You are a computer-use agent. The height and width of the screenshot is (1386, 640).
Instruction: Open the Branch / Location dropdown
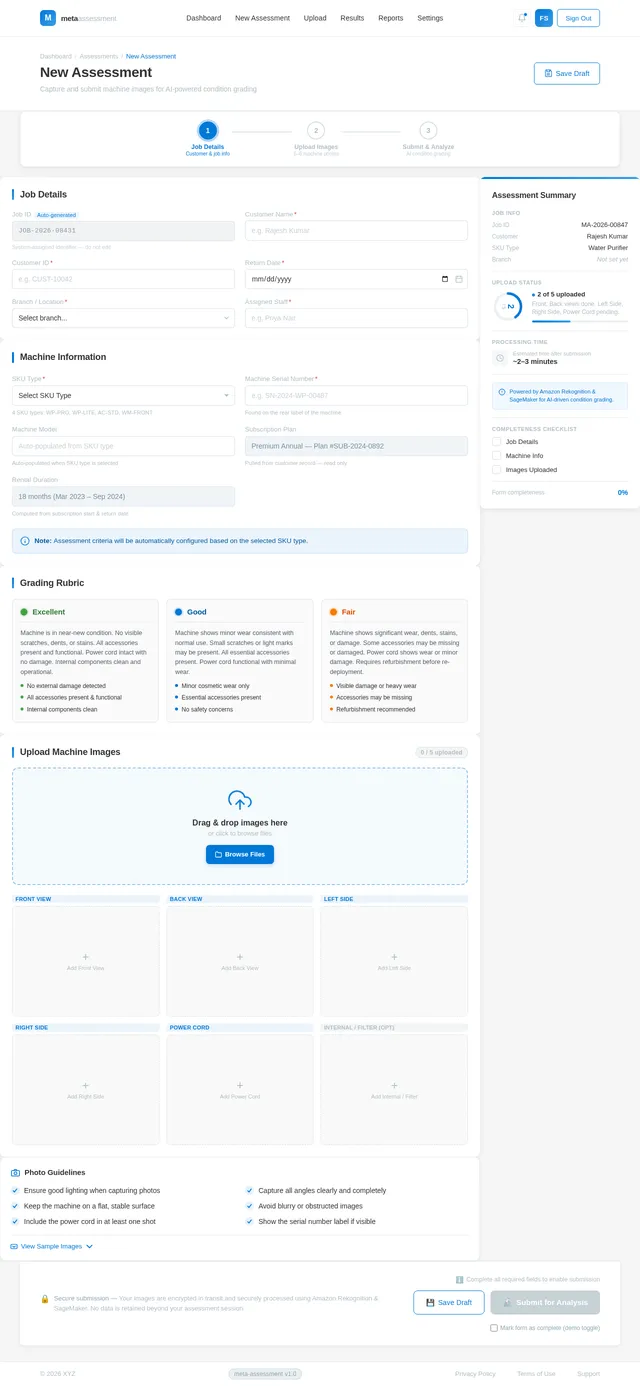tap(123, 318)
